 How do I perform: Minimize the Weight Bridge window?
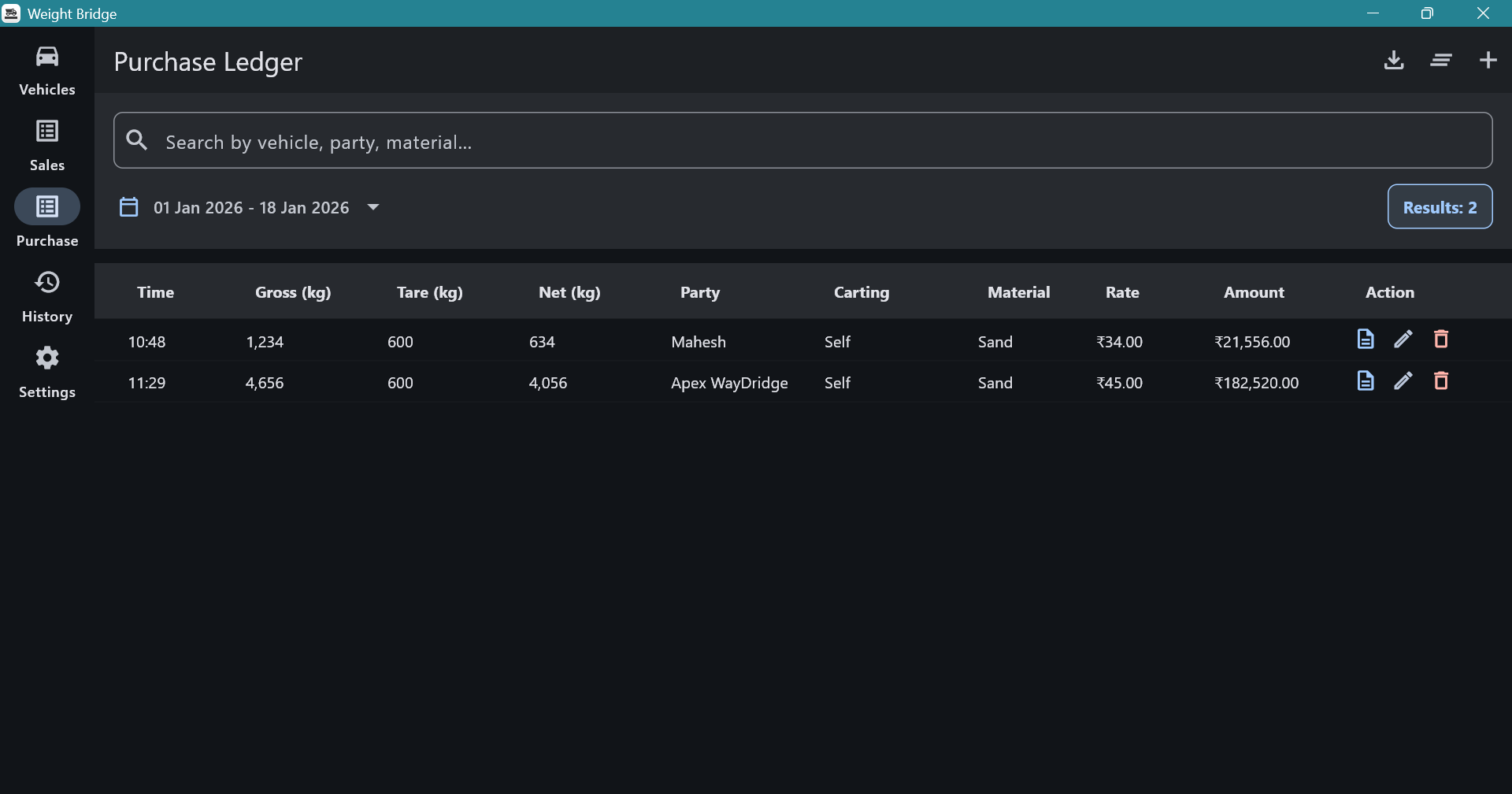click(x=1373, y=13)
